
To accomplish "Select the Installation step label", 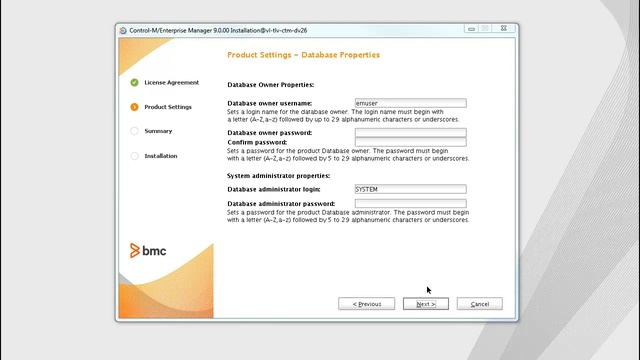I will (x=161, y=156).
